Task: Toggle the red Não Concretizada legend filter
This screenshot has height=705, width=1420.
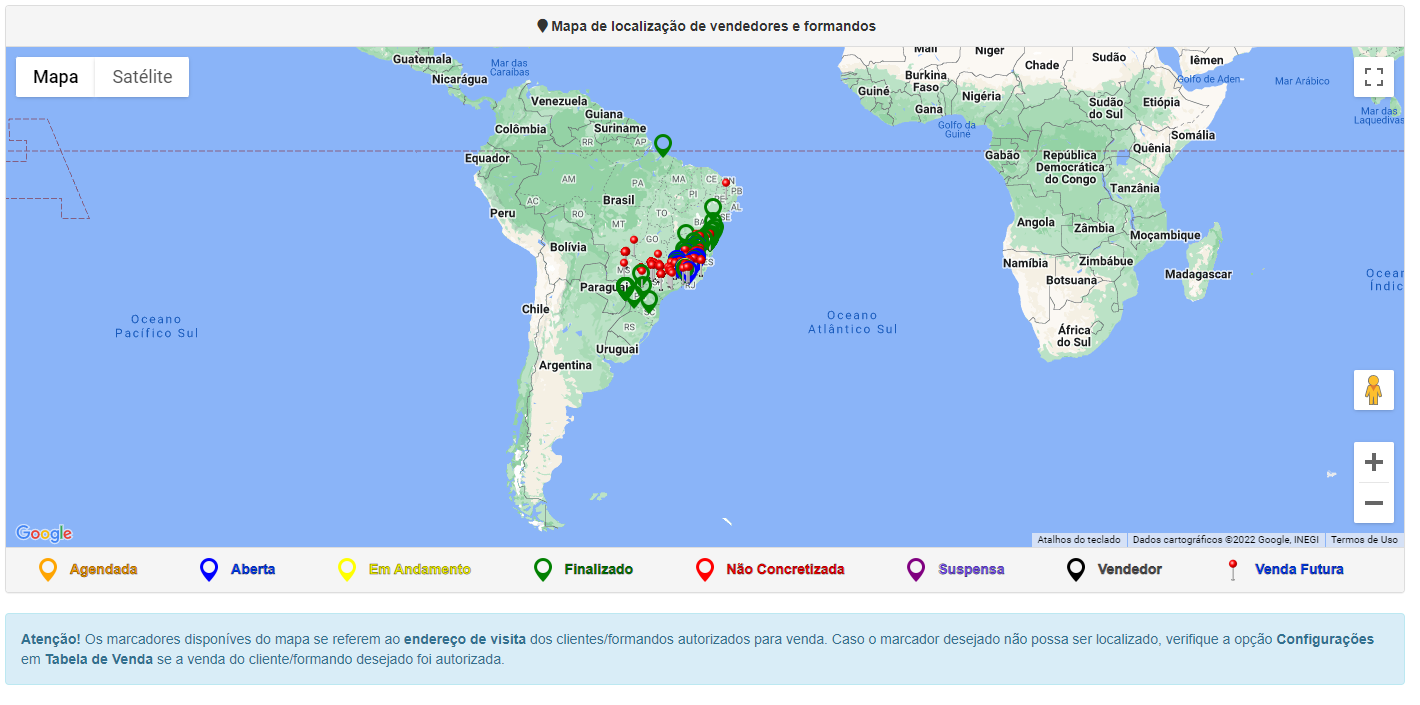Action: pyautogui.click(x=703, y=568)
